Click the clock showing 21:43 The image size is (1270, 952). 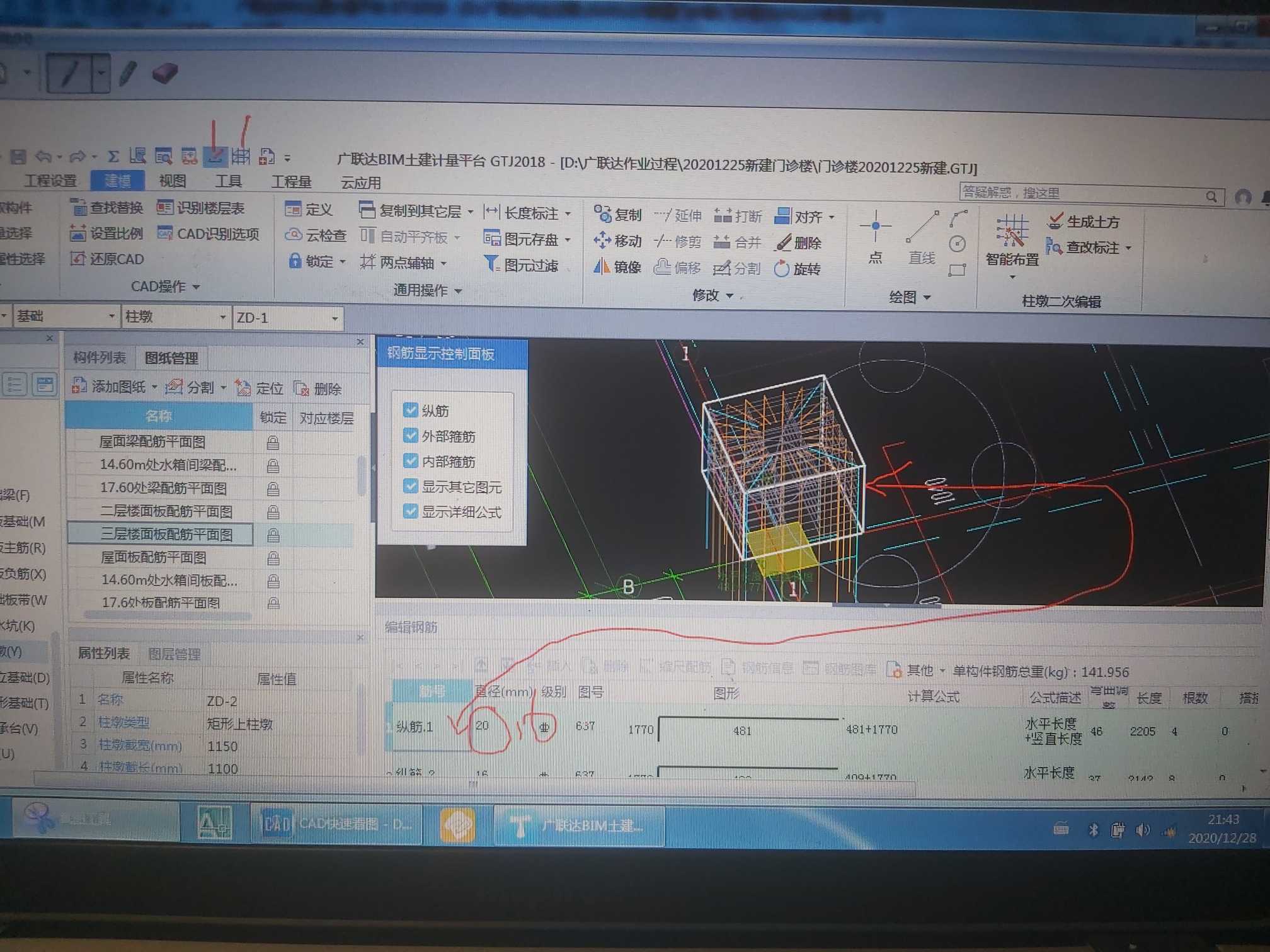pyautogui.click(x=1223, y=819)
